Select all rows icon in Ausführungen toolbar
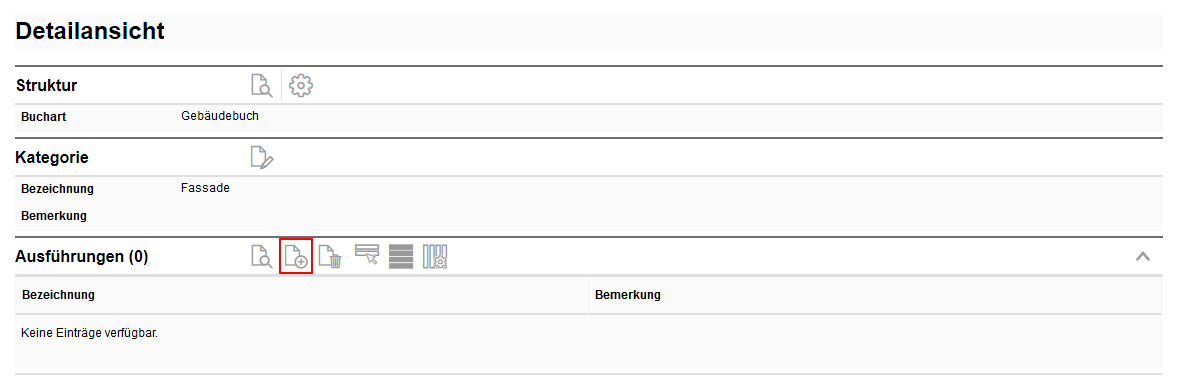 pos(401,256)
